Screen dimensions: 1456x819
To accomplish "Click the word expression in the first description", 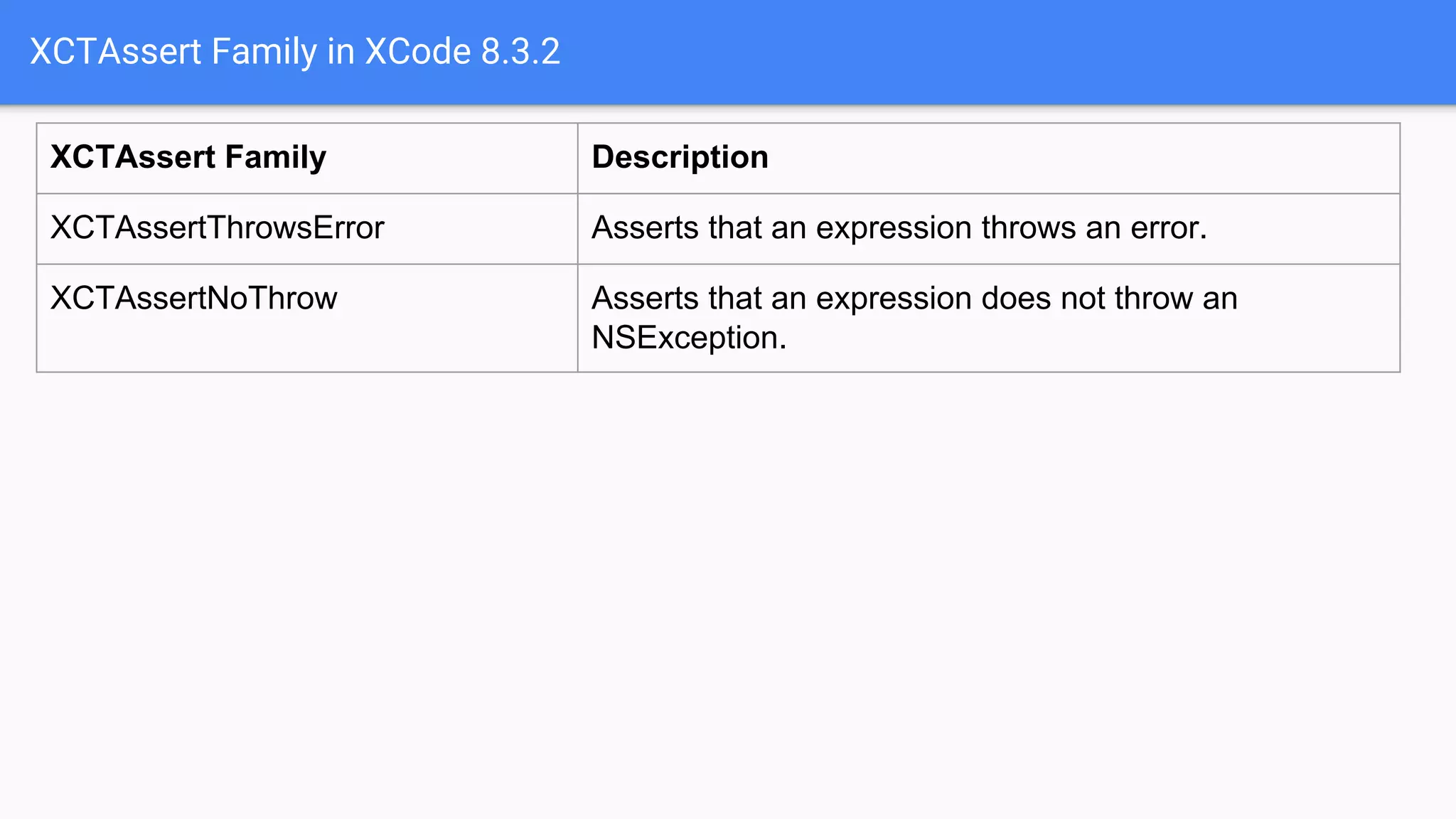I will 894,230.
